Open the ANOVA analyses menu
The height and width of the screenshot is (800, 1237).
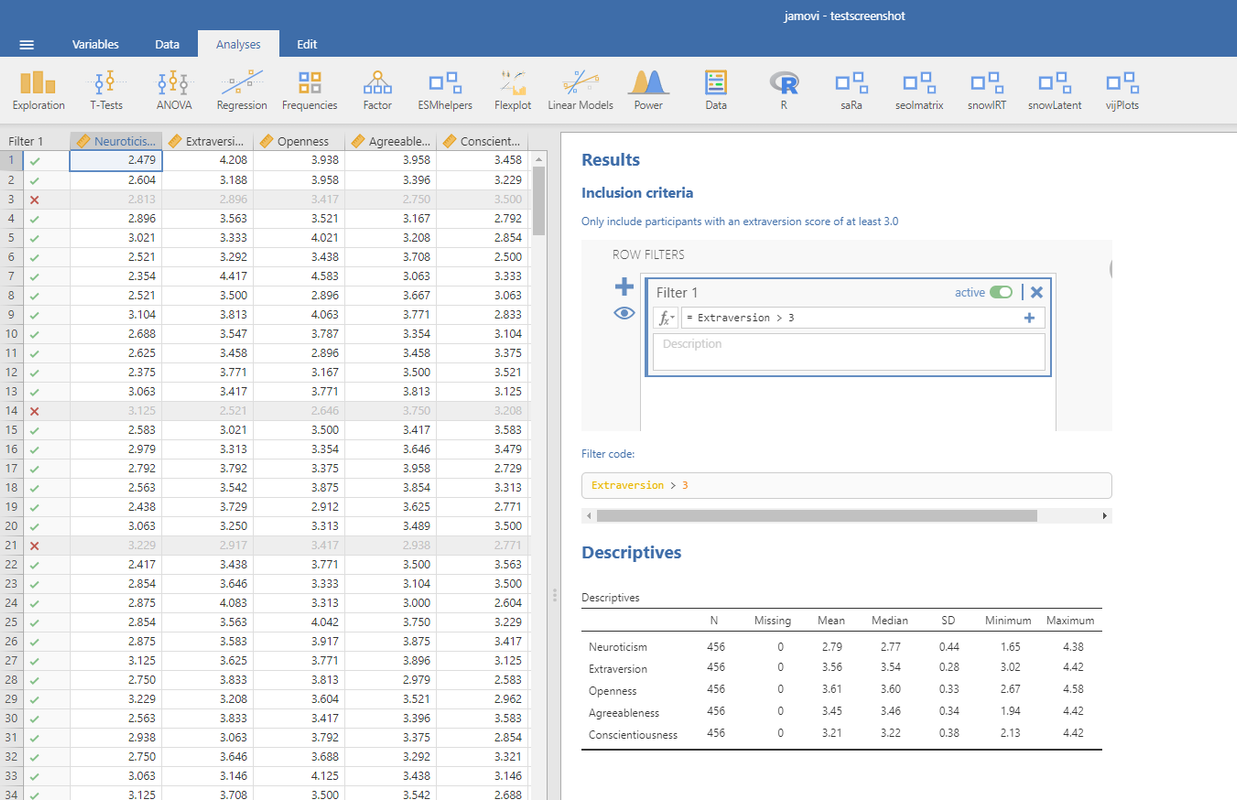[174, 90]
